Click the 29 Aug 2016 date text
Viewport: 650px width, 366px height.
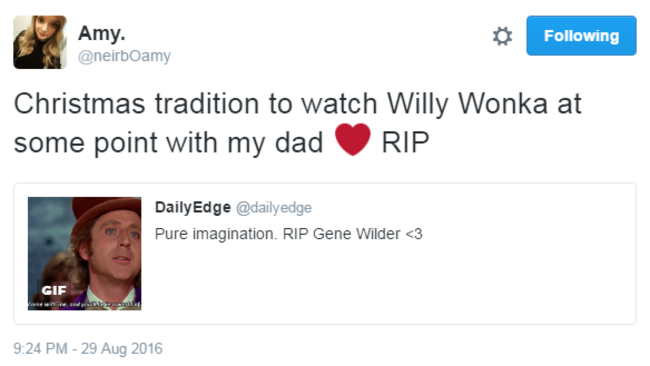[121, 348]
